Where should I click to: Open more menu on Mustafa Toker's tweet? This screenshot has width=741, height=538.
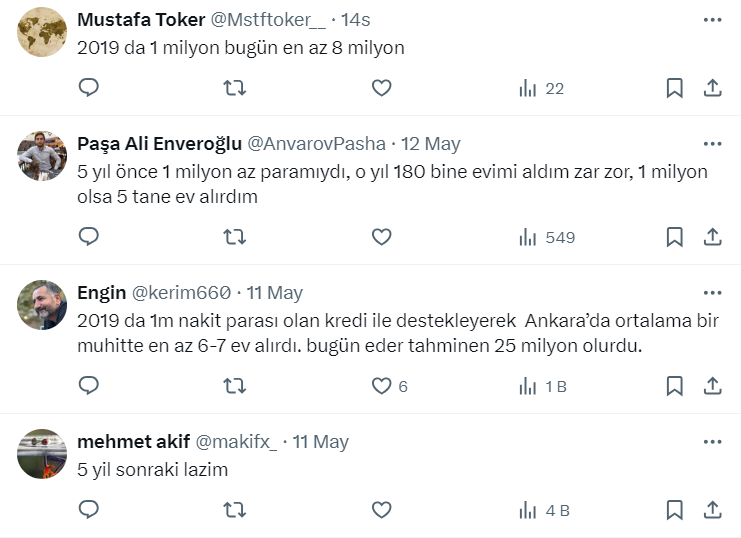[711, 21]
